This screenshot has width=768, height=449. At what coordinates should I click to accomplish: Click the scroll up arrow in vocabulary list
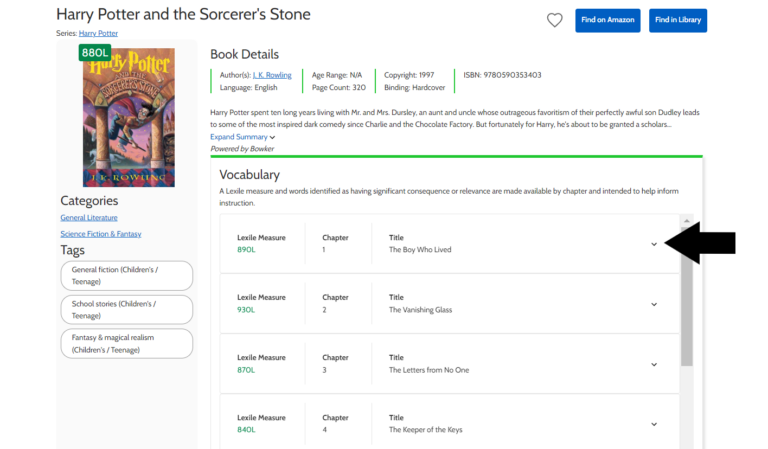(686, 221)
